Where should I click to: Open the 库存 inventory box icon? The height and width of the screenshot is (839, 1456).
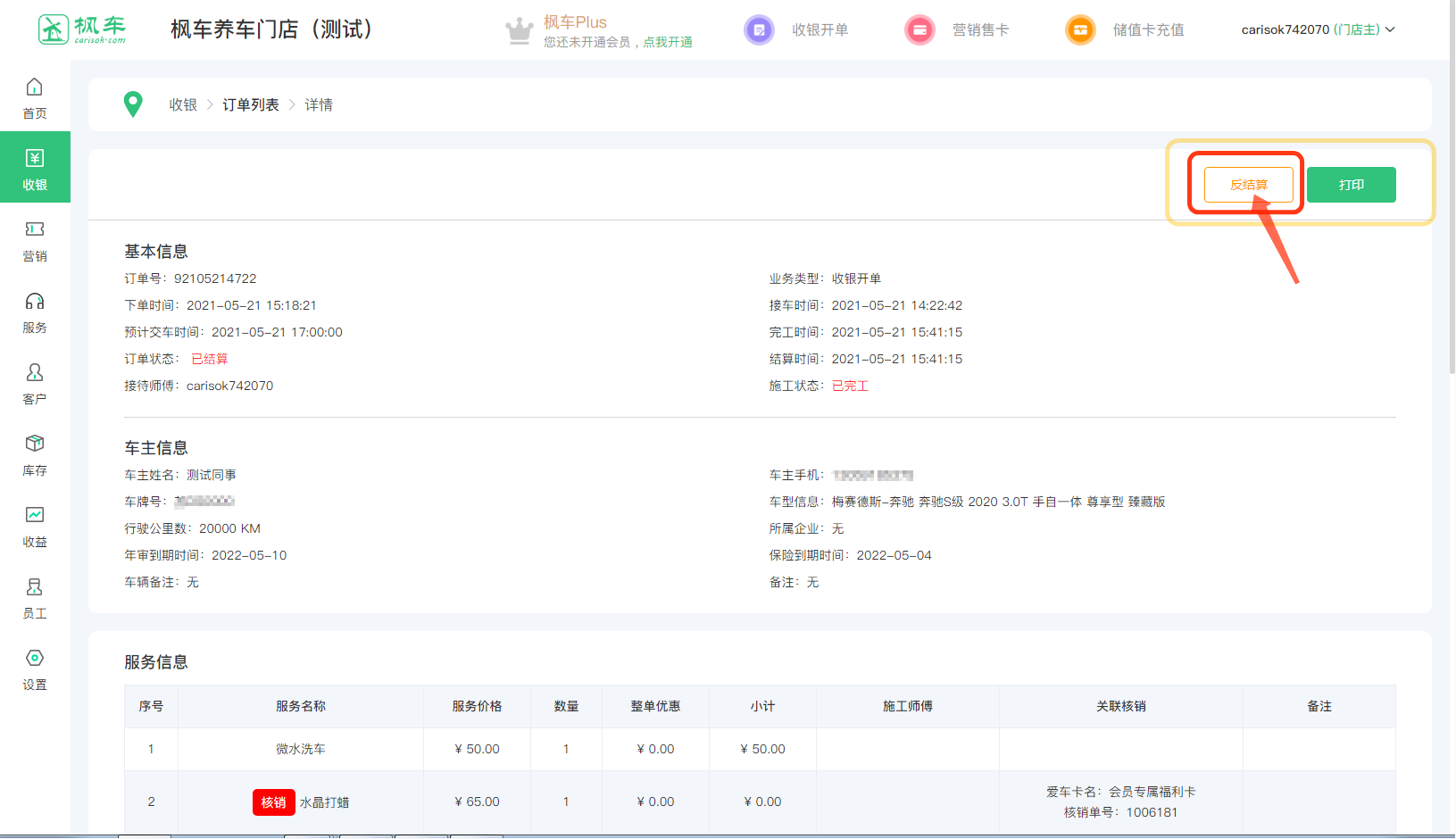pos(35,444)
